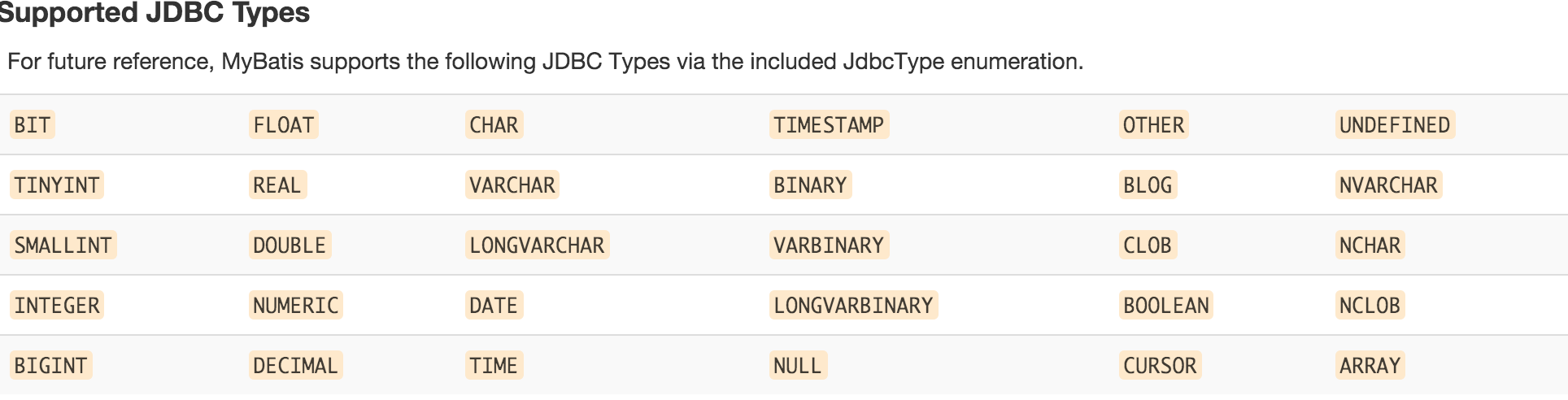Select the BOOLEAN type label
Screen dimensions: 1568x400
click(x=1165, y=306)
